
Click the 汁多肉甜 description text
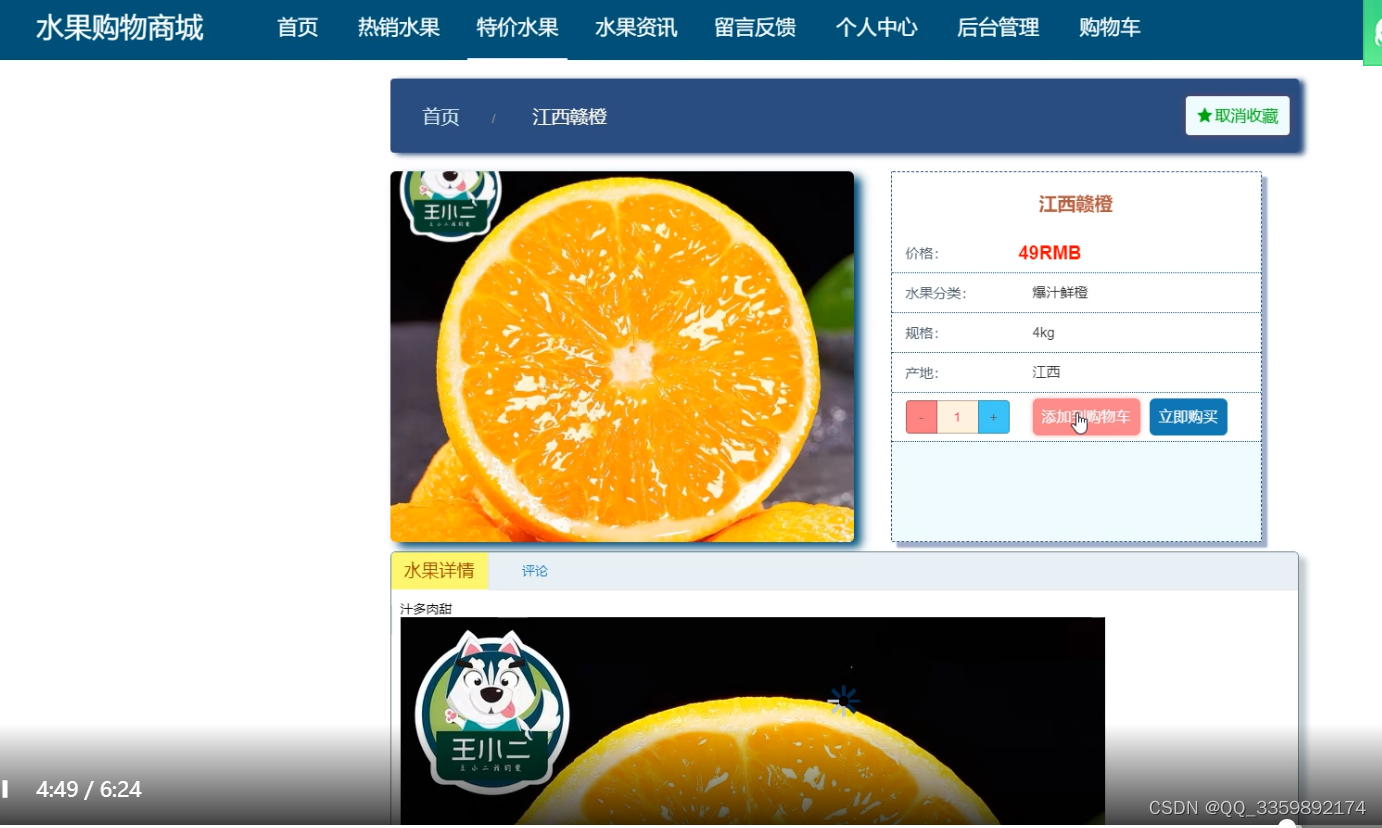point(426,609)
